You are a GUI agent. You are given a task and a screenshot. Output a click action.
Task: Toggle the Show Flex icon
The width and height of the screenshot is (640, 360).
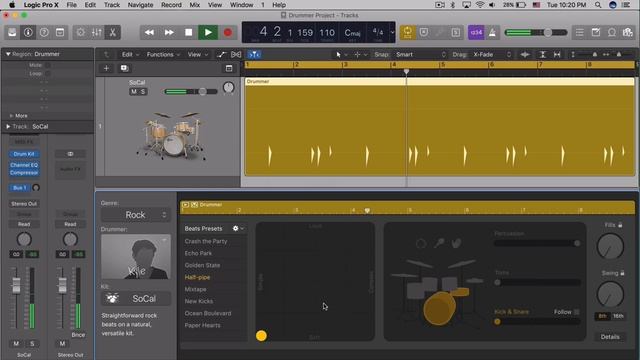point(236,54)
